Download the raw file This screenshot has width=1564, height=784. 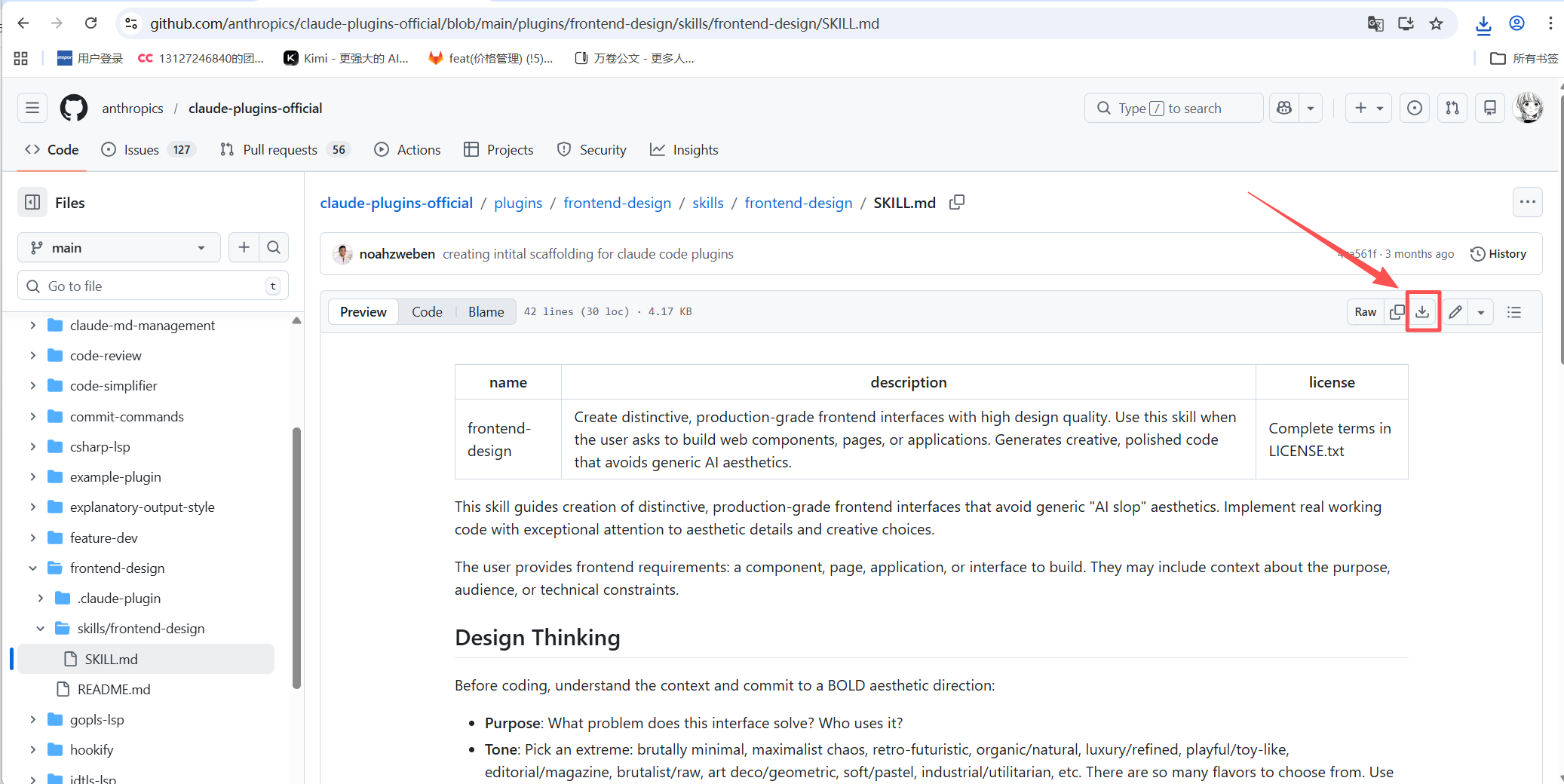coord(1423,311)
